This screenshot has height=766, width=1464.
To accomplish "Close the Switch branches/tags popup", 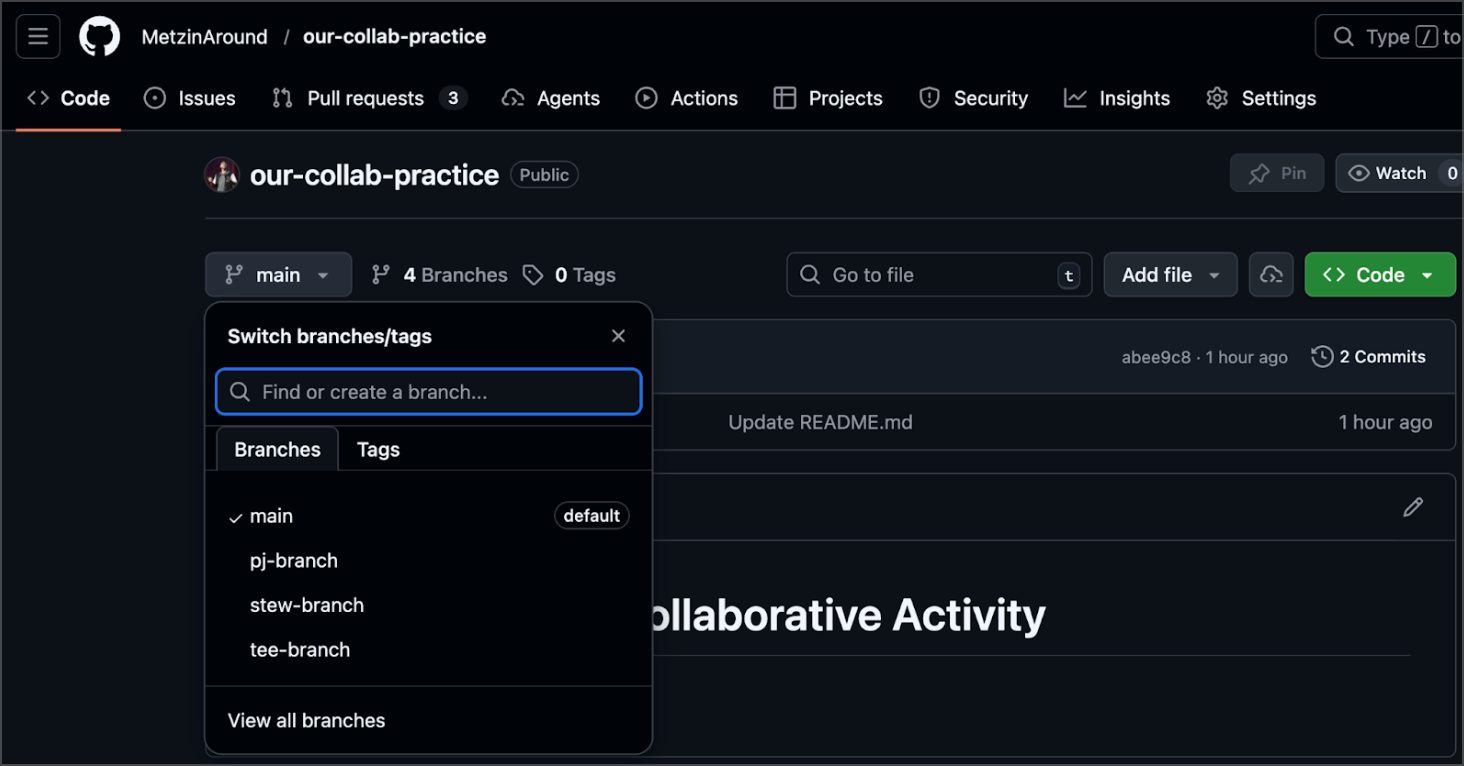I will (x=618, y=336).
